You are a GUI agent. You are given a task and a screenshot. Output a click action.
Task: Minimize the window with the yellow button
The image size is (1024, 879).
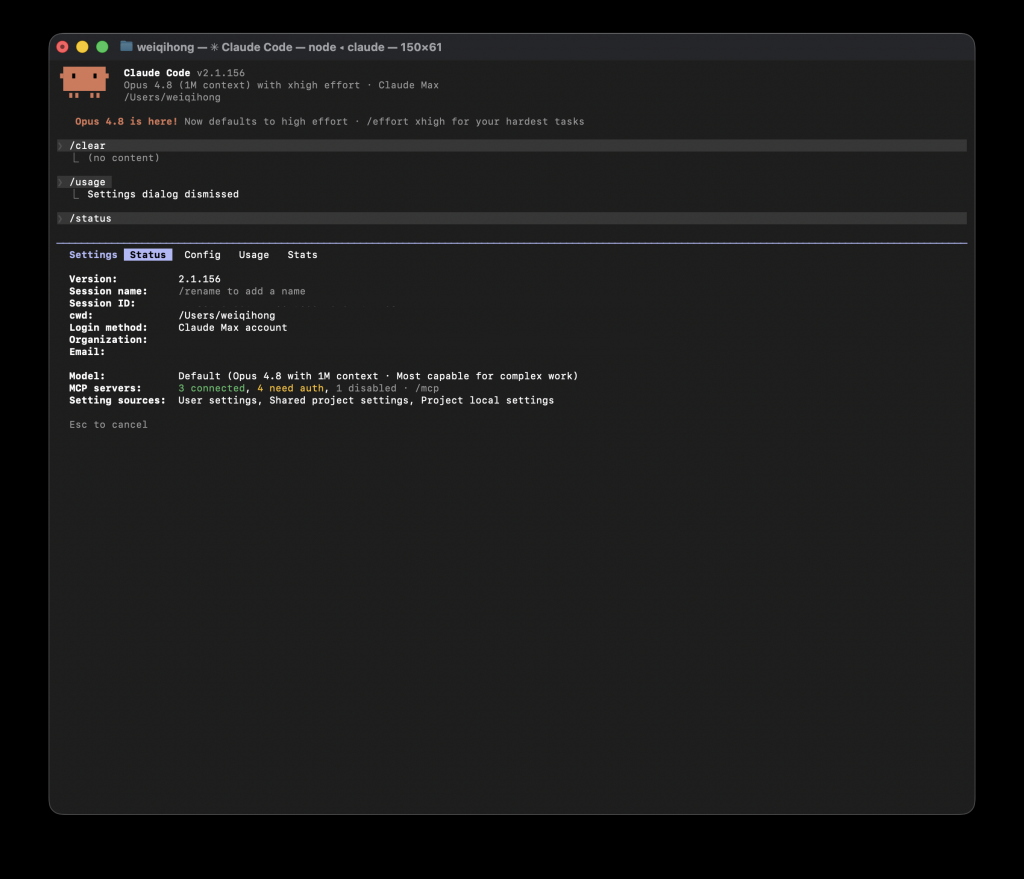tap(82, 47)
